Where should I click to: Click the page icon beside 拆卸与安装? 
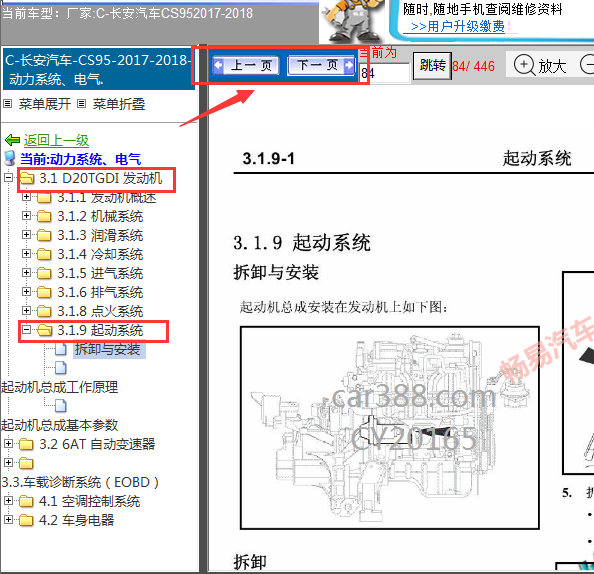click(61, 349)
